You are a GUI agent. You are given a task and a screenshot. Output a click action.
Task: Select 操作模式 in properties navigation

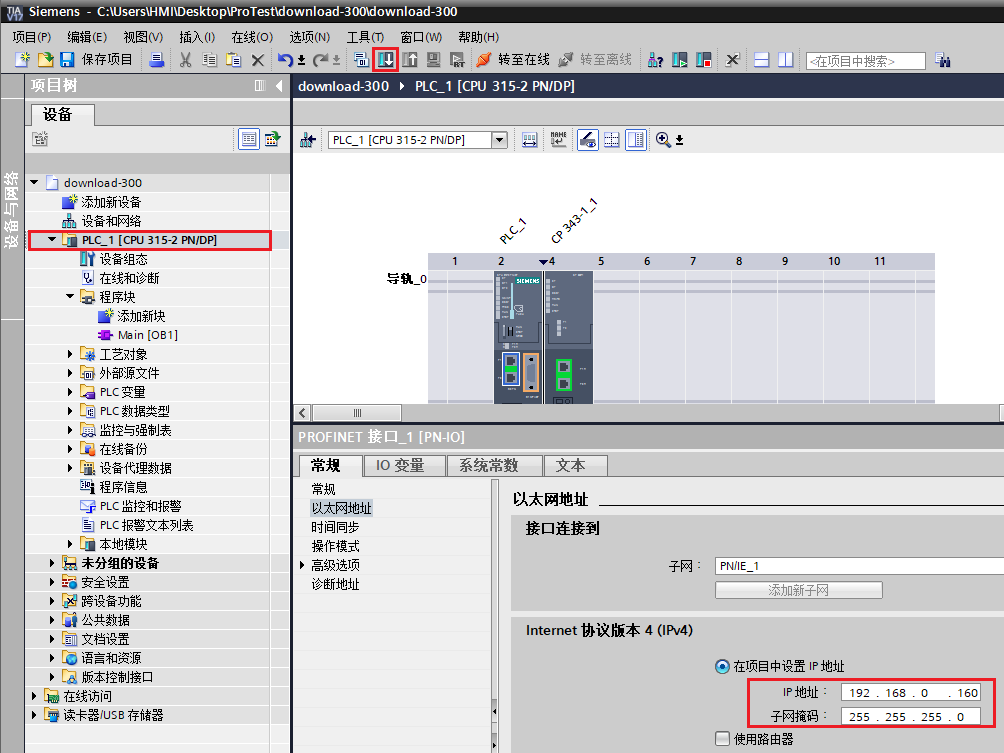pyautogui.click(x=335, y=546)
